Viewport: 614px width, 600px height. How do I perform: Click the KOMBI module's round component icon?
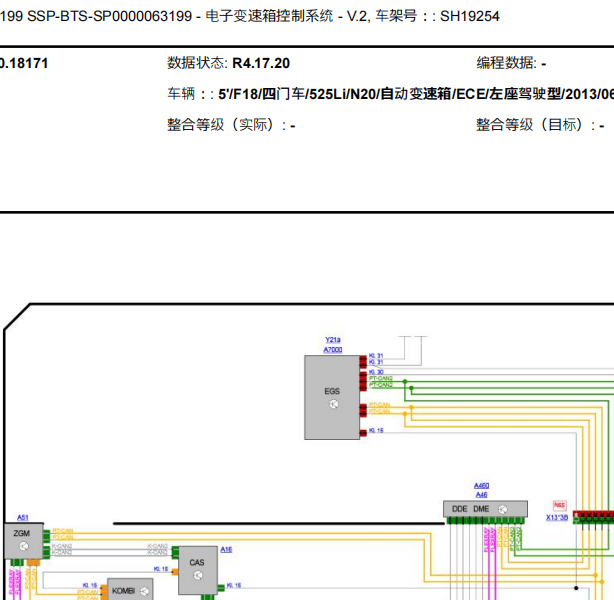[x=144, y=591]
